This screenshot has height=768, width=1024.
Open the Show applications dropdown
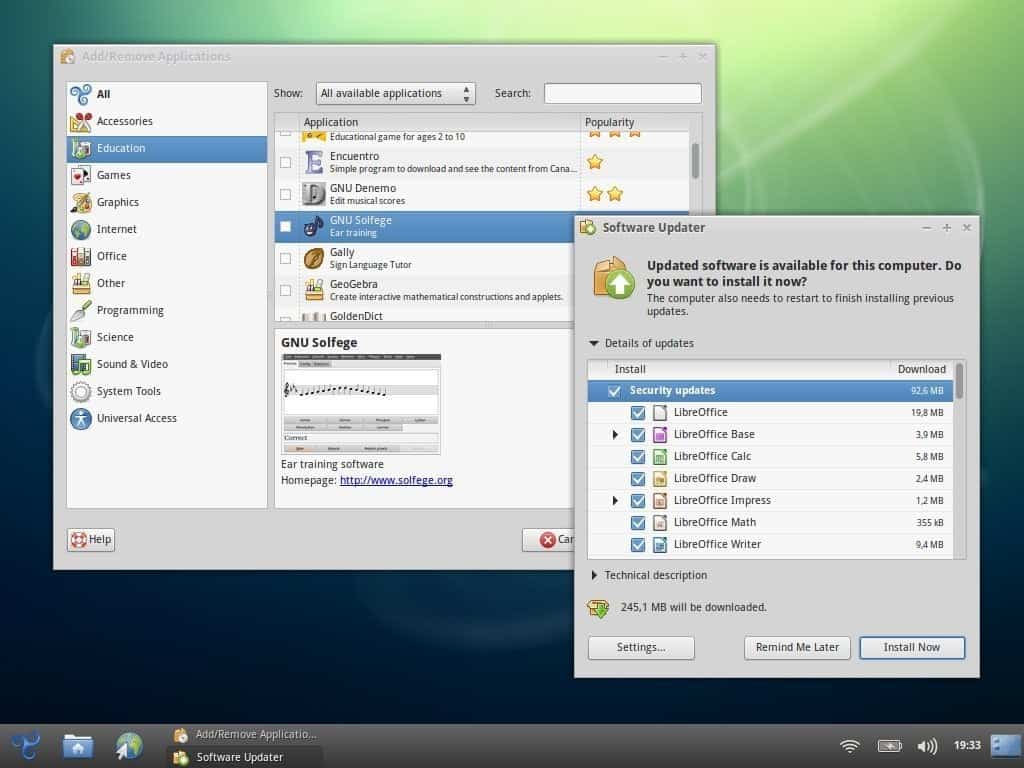(396, 93)
